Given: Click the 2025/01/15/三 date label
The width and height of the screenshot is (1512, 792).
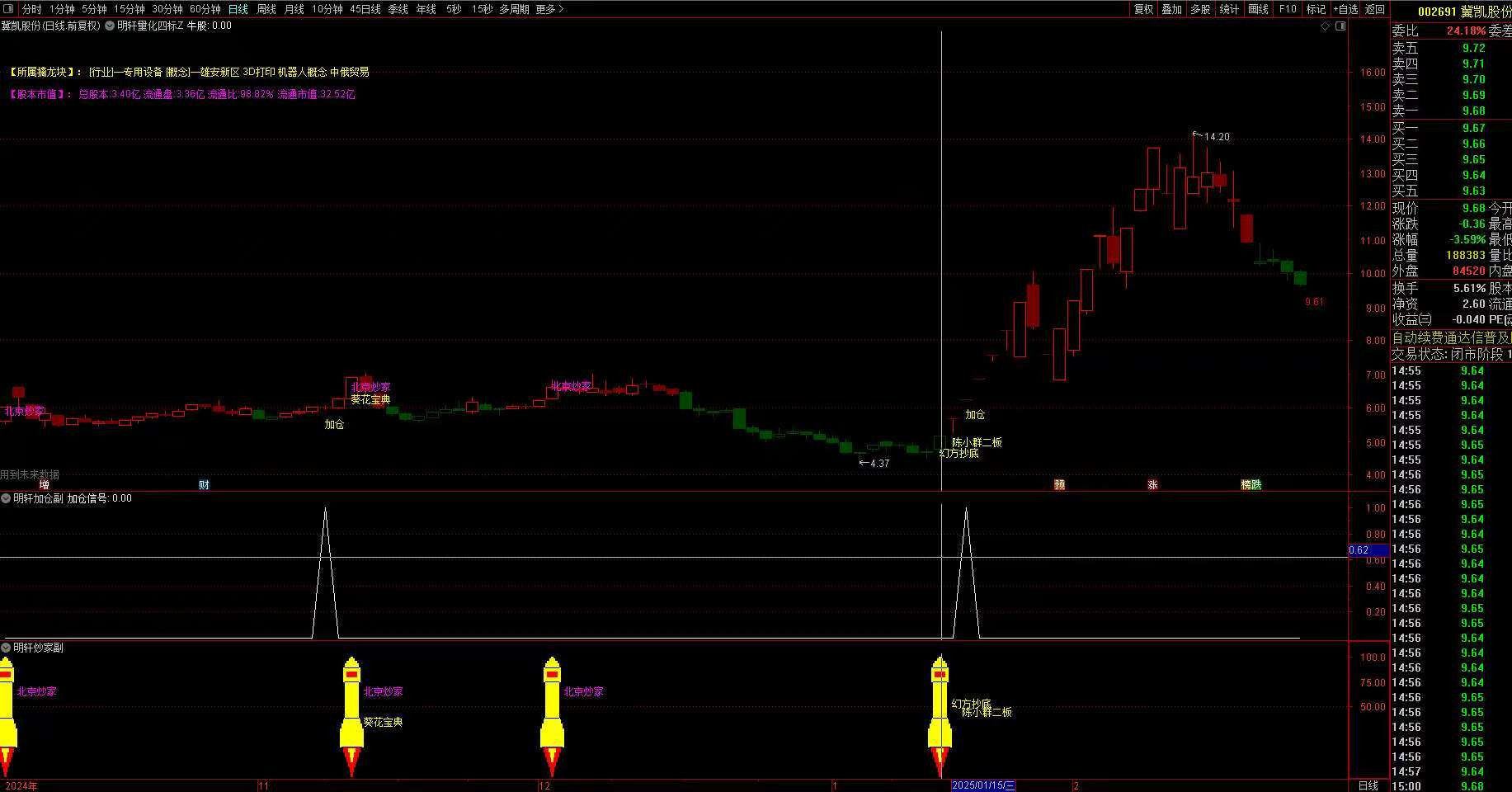Looking at the screenshot, I should point(983,785).
